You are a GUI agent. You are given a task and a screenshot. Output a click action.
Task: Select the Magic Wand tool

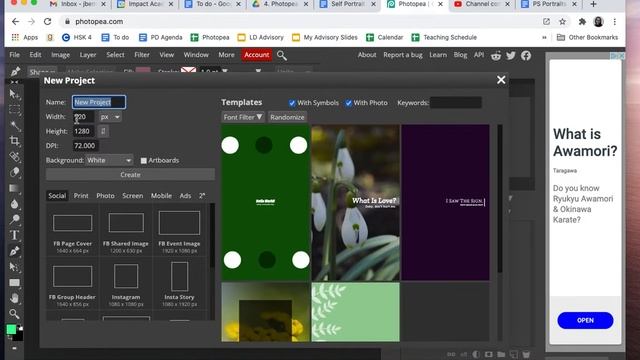point(14,125)
